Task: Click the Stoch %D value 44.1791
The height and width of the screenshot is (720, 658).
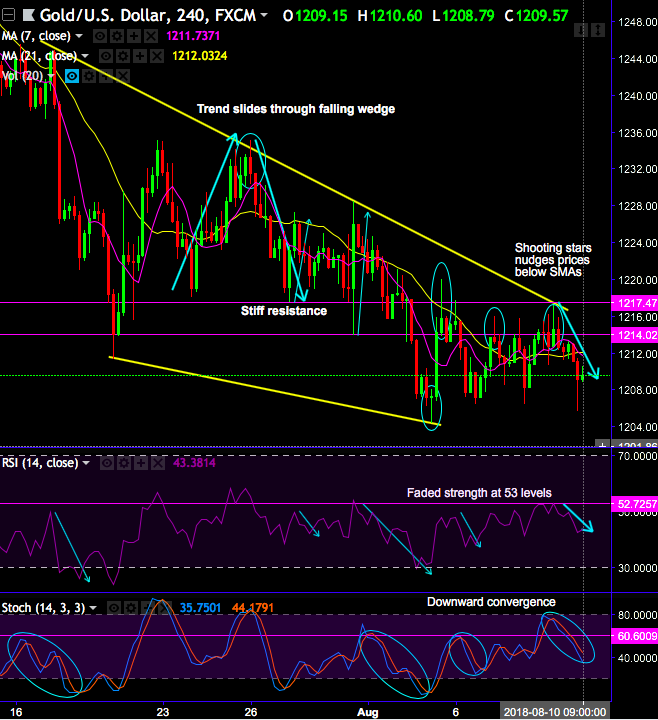Action: (253, 608)
